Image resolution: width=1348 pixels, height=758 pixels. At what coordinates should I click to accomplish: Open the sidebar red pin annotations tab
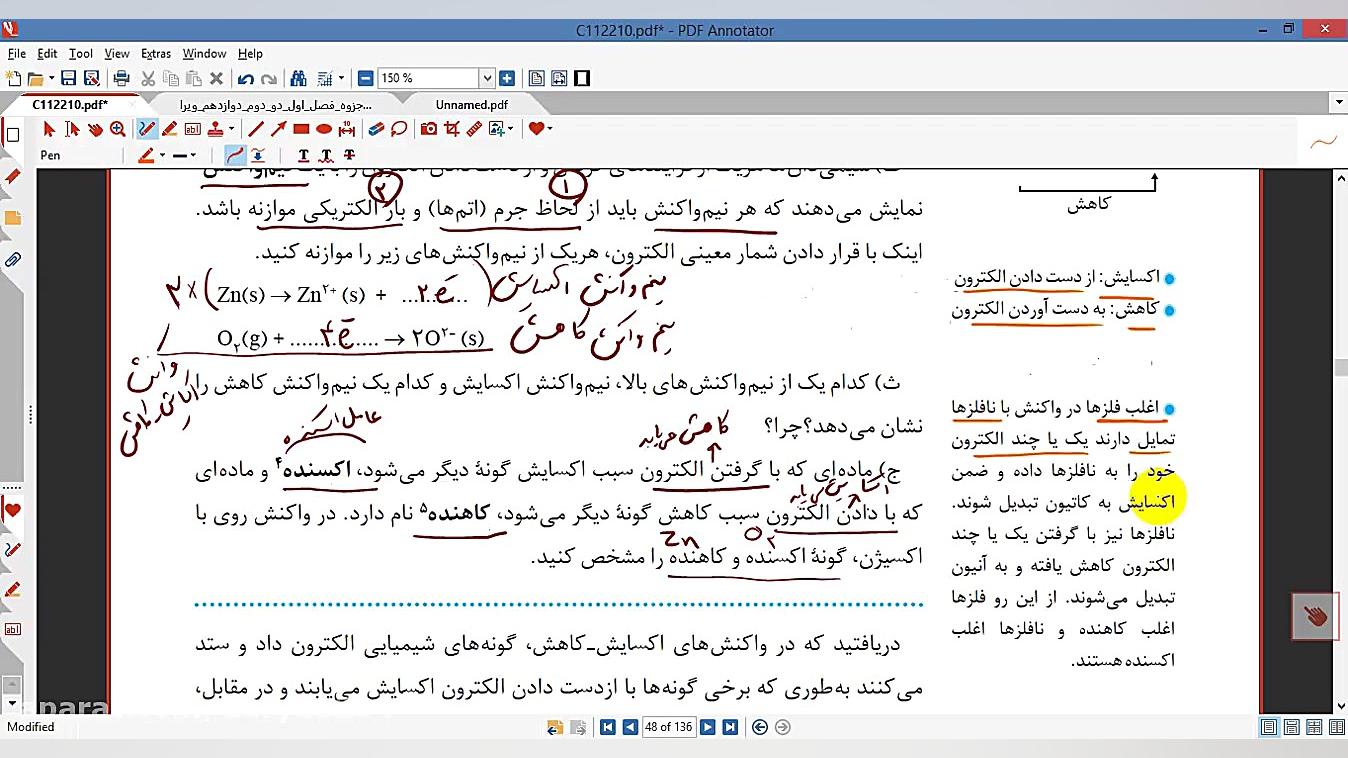pos(12,177)
